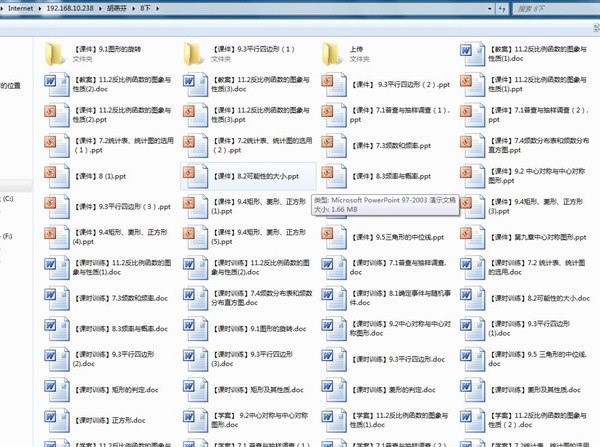Select Word icon of 【教案】11.2反比例函数的图象与性质(3).doc
Image resolution: width=600 pixels, height=447 pixels.
(195, 85)
